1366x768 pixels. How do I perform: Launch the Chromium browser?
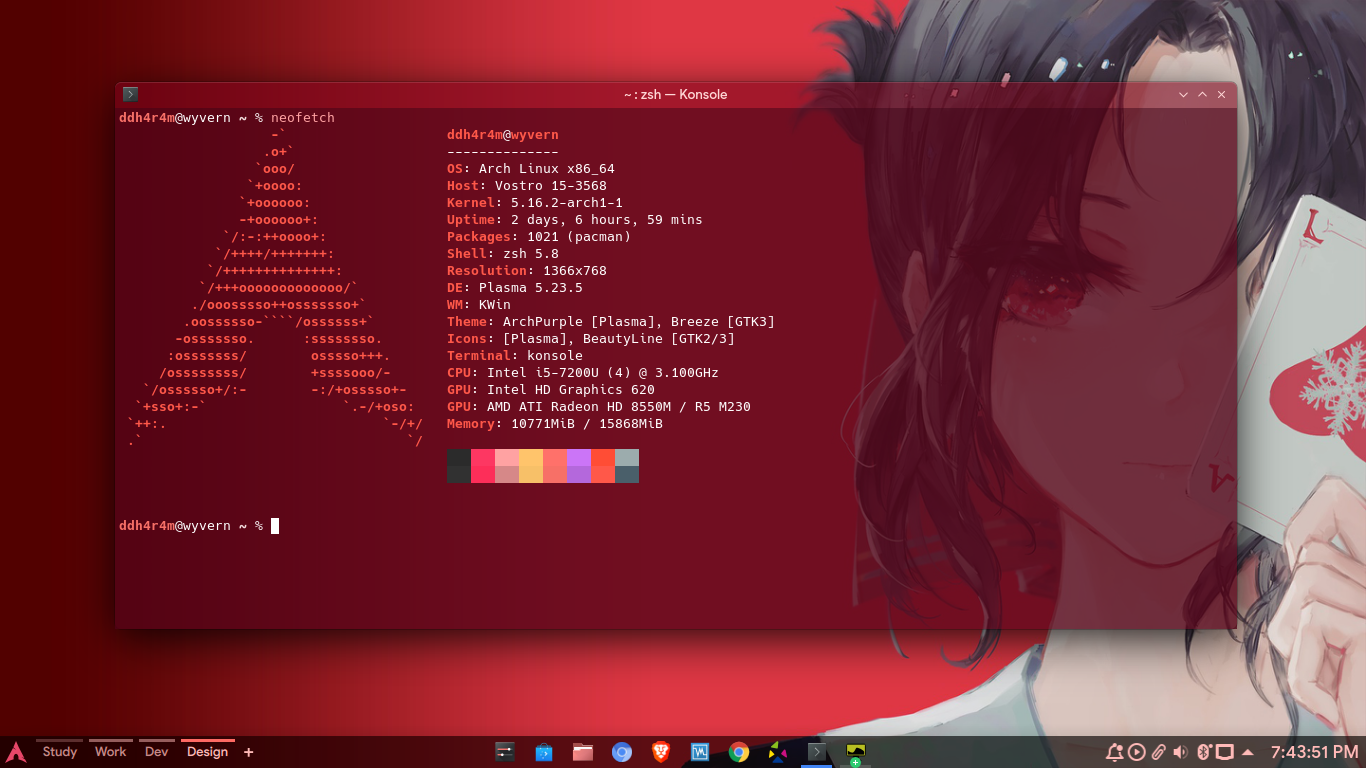pos(622,752)
